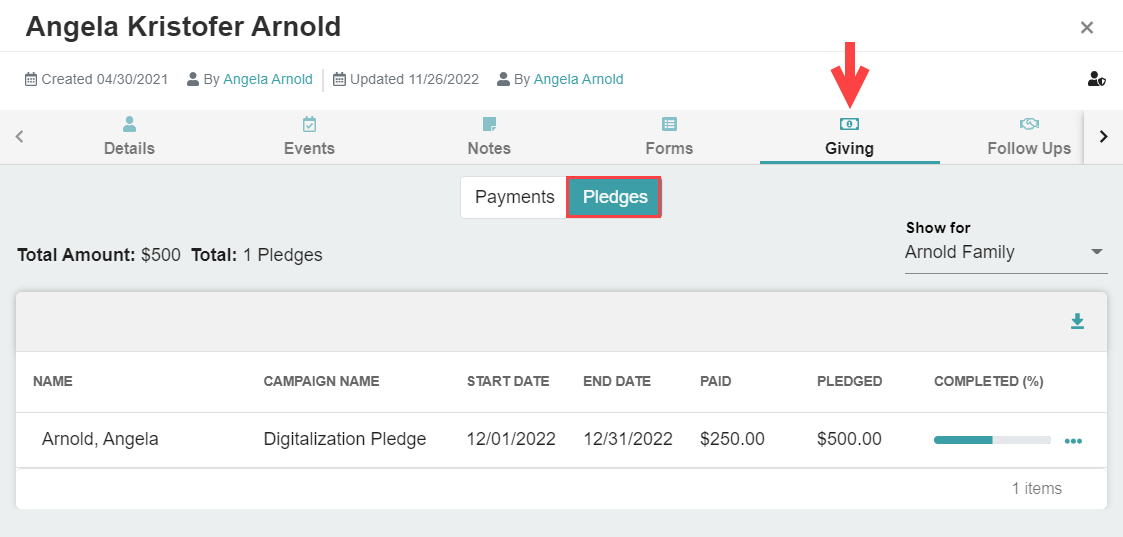Switch to the Events tab
This screenshot has height=537, width=1123.
click(309, 137)
